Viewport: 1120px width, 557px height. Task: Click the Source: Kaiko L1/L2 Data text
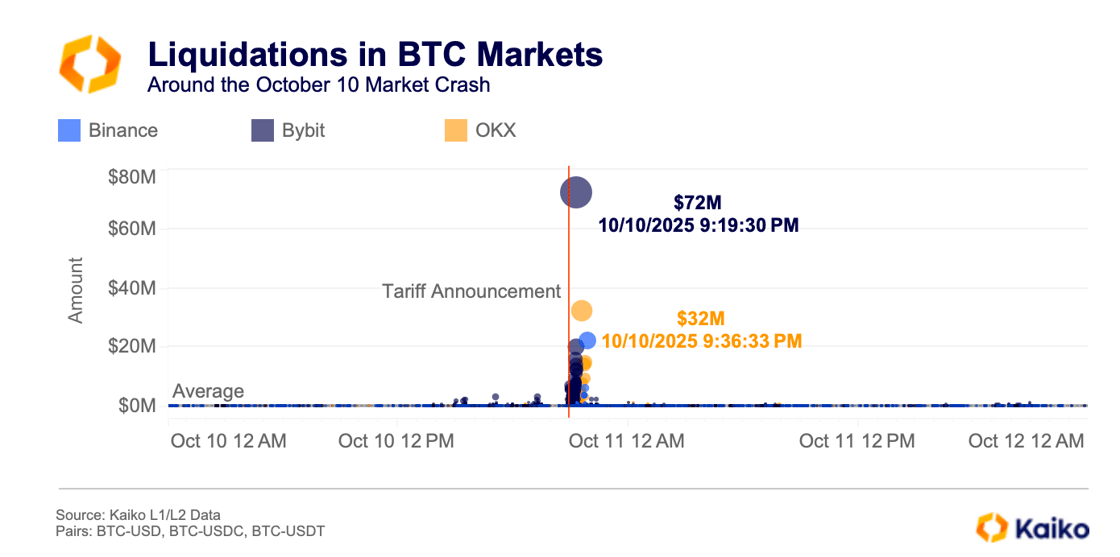tap(138, 514)
